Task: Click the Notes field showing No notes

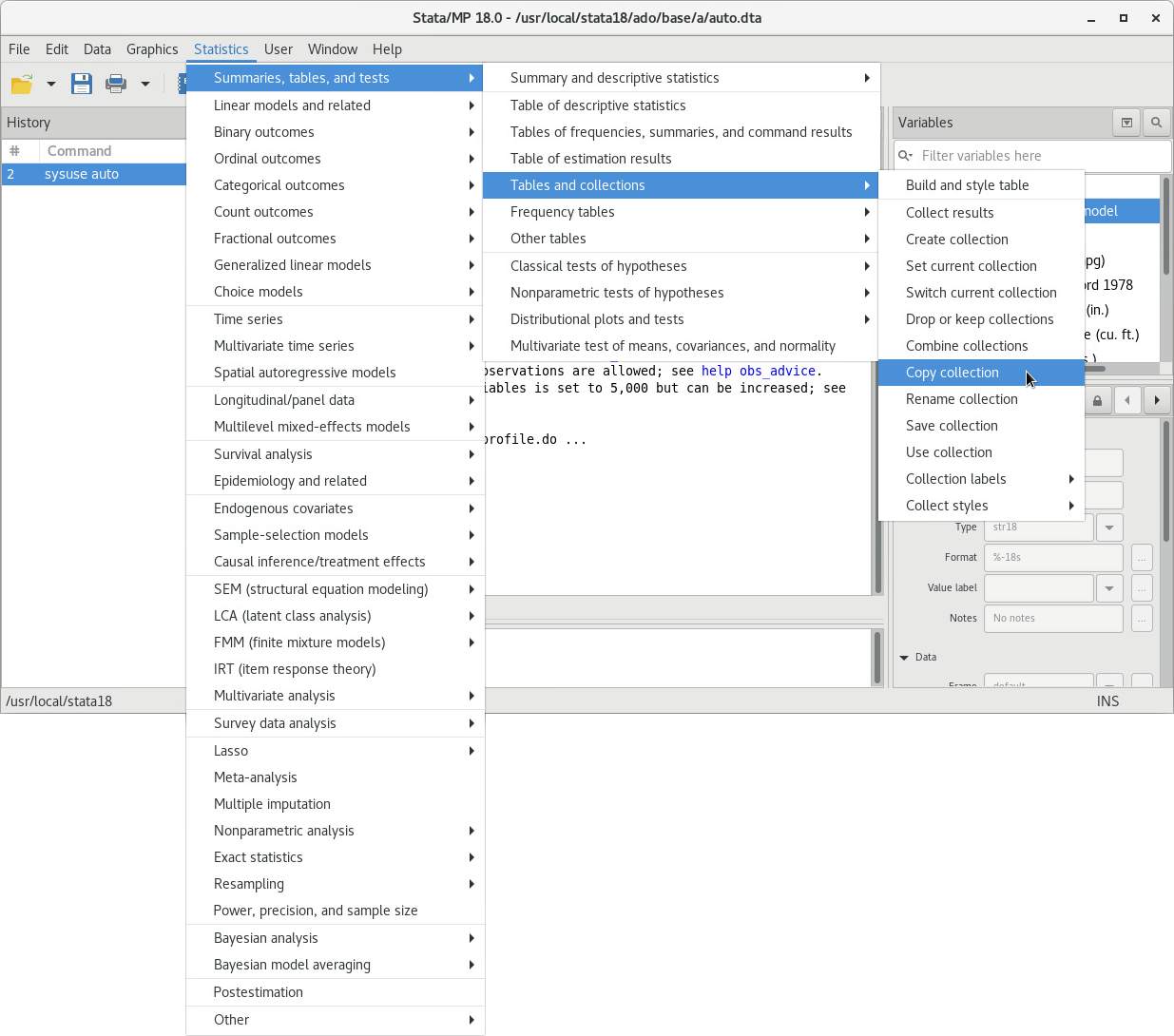Action: pos(1053,619)
